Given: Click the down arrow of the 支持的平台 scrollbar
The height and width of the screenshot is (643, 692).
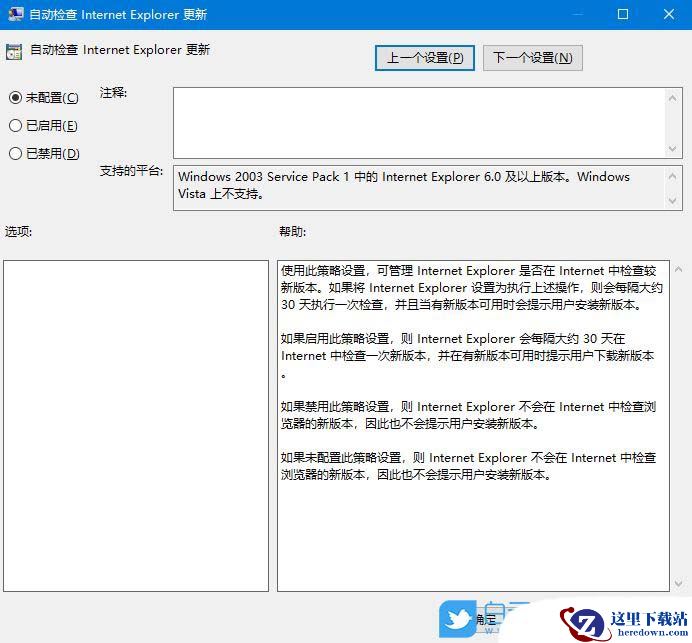Looking at the screenshot, I should [x=673, y=201].
